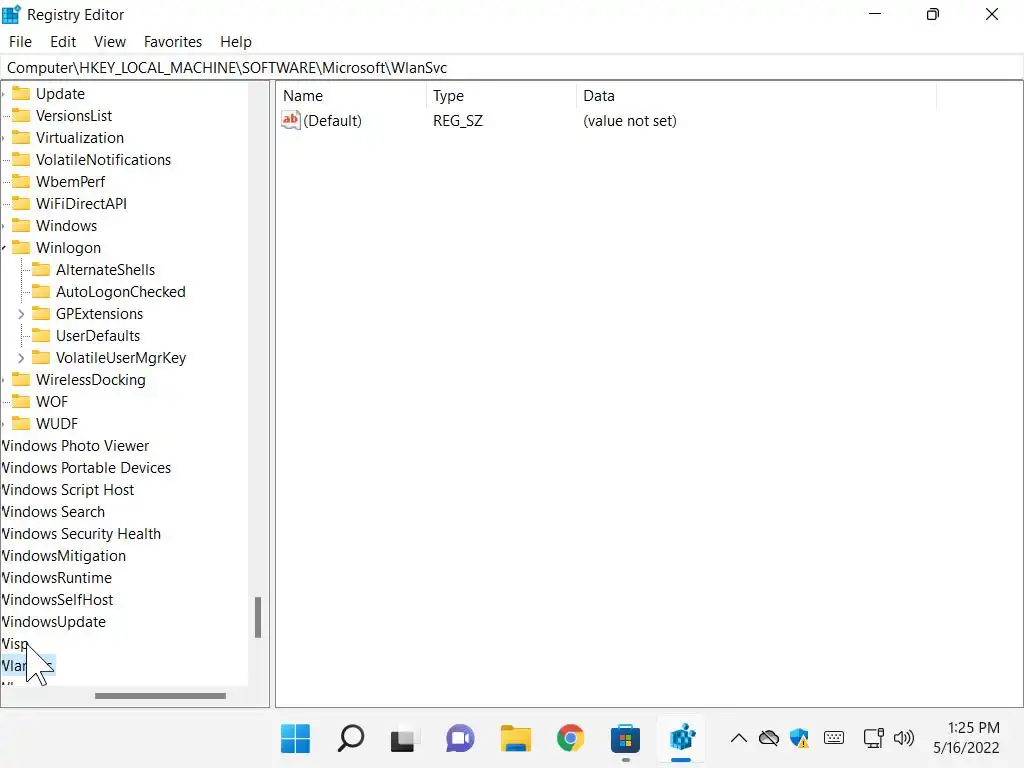Collapse the Winlogon key
Image resolution: width=1024 pixels, height=768 pixels.
coord(4,248)
